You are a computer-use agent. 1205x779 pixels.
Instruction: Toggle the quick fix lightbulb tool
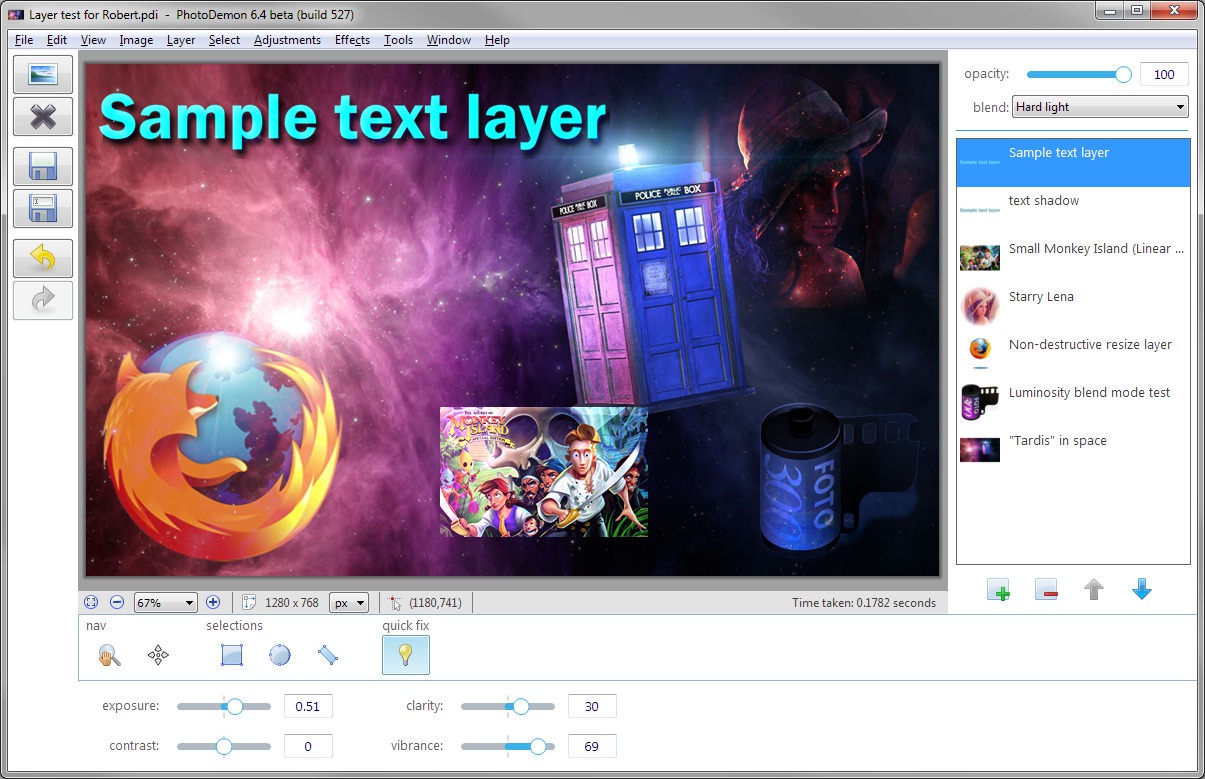pyautogui.click(x=406, y=655)
